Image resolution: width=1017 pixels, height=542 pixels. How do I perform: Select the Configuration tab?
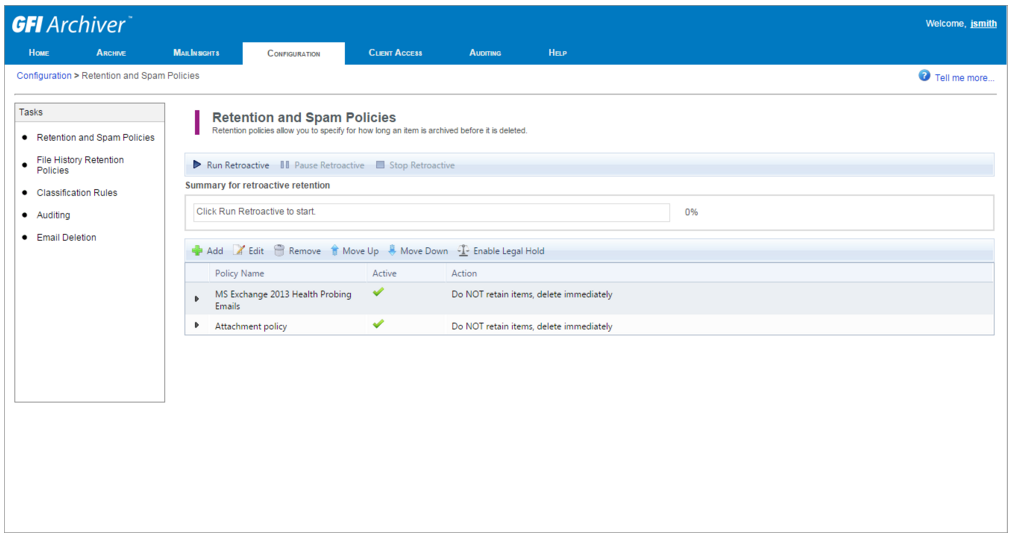pyautogui.click(x=294, y=53)
